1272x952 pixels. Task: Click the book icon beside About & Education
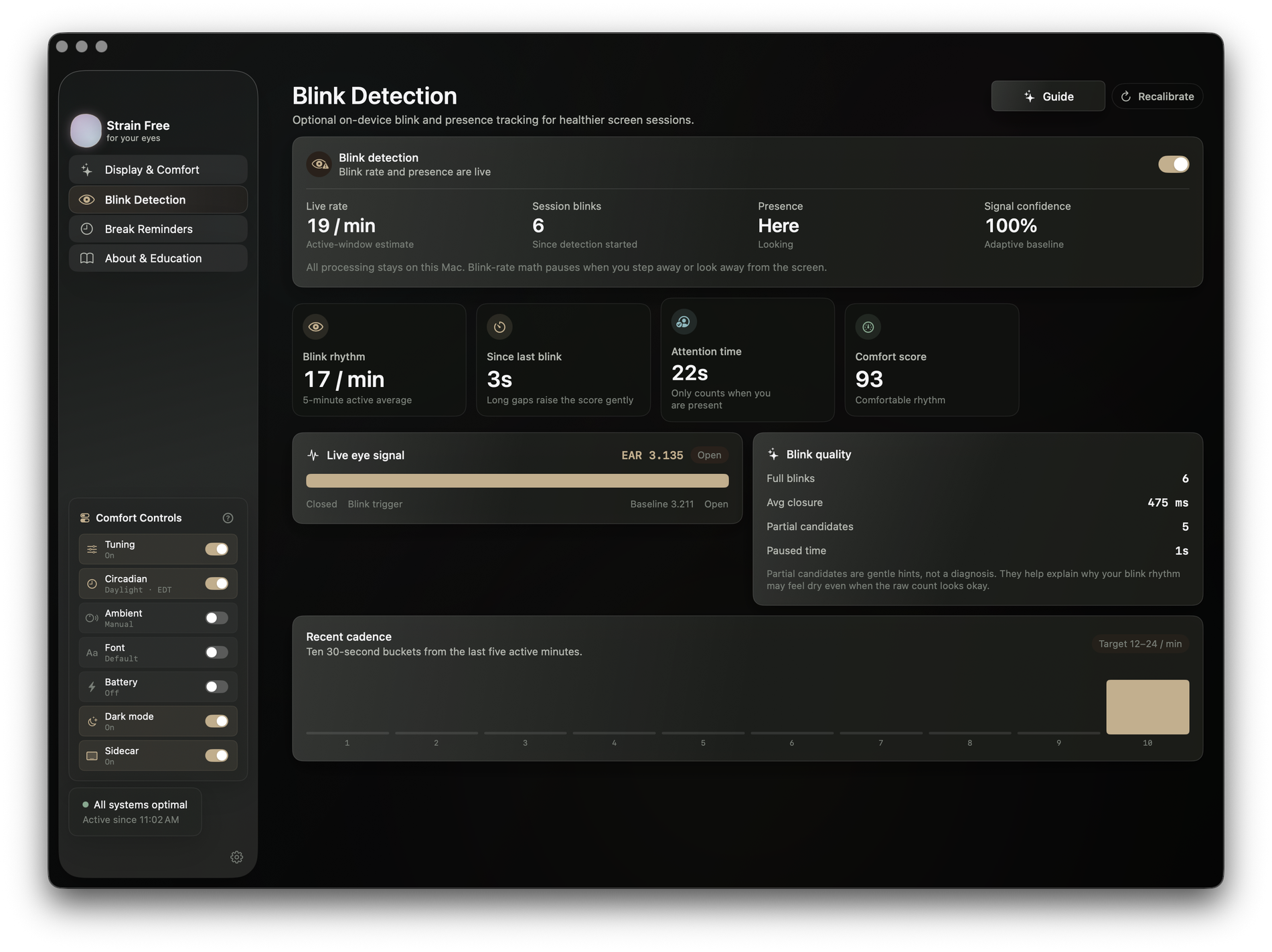pos(87,258)
